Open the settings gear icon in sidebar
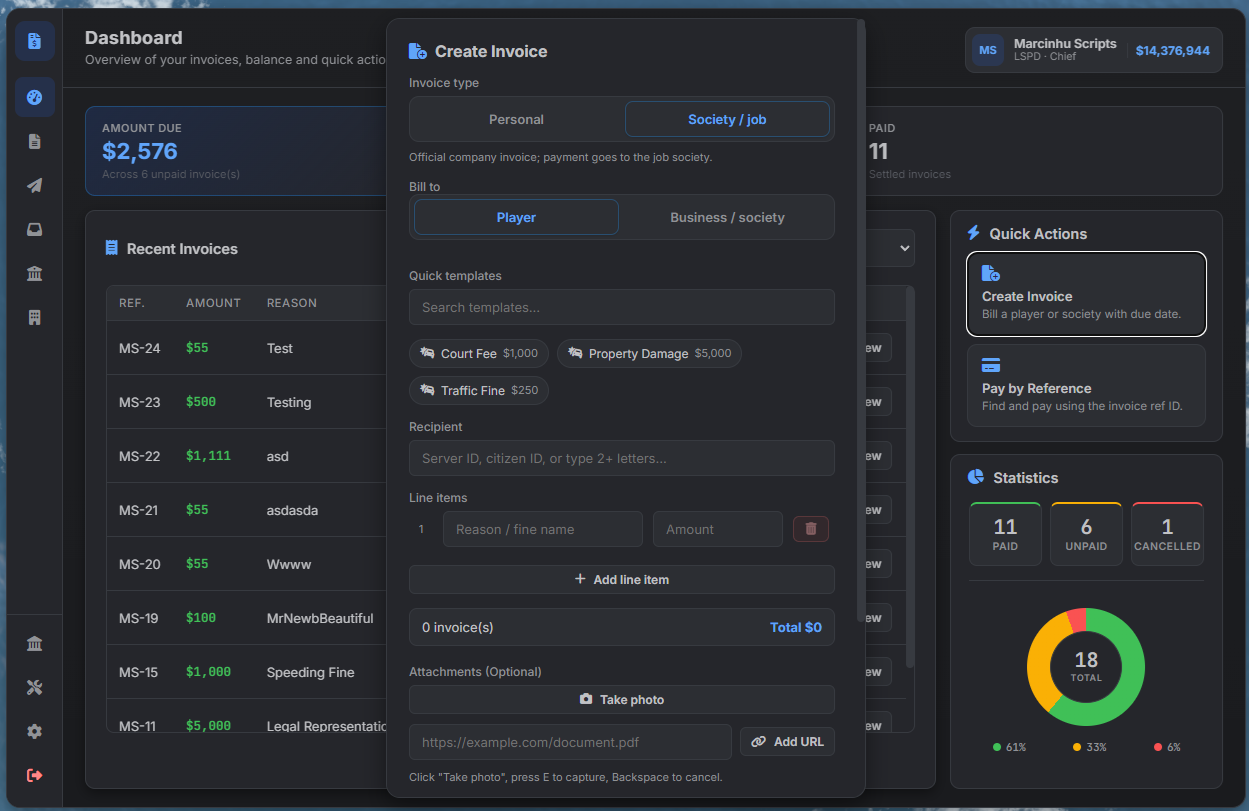This screenshot has height=811, width=1249. pos(35,731)
